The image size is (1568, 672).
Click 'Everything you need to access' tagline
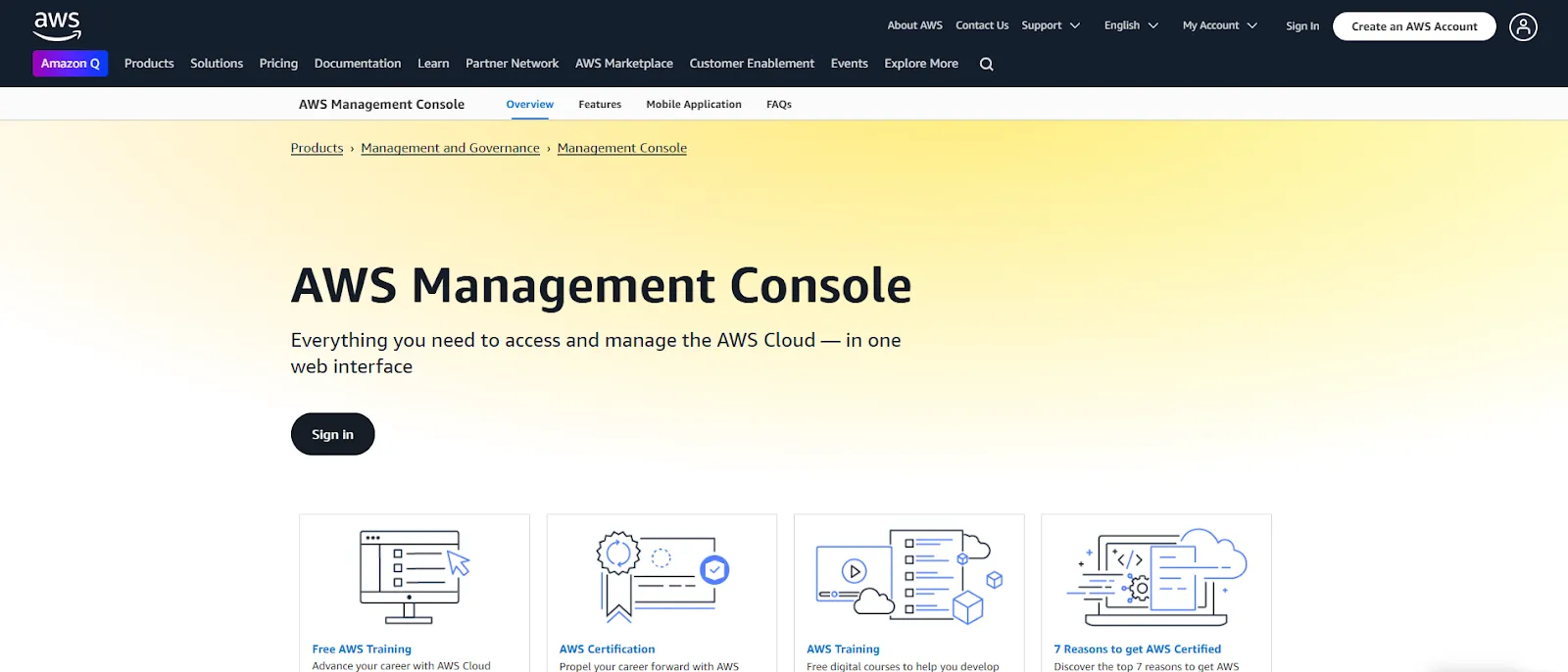[x=596, y=353]
